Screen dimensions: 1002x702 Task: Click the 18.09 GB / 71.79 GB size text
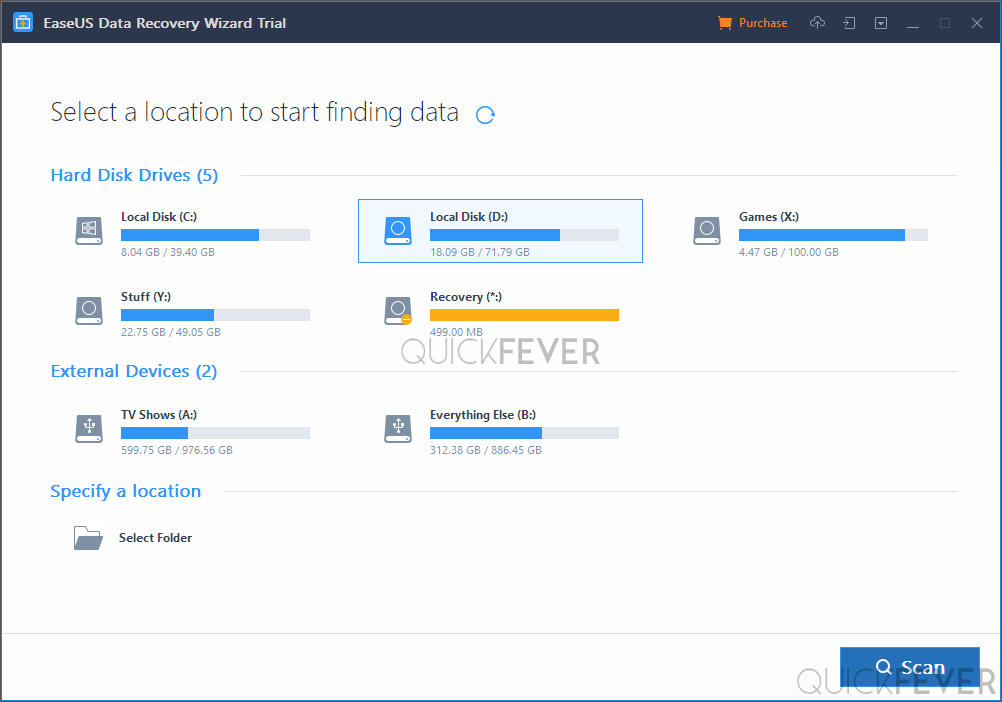pyautogui.click(x=480, y=252)
